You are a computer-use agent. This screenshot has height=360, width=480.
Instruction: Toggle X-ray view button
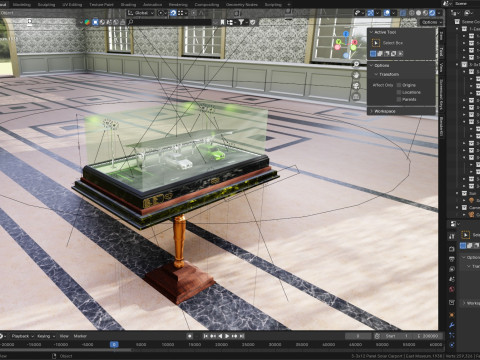pyautogui.click(x=403, y=13)
